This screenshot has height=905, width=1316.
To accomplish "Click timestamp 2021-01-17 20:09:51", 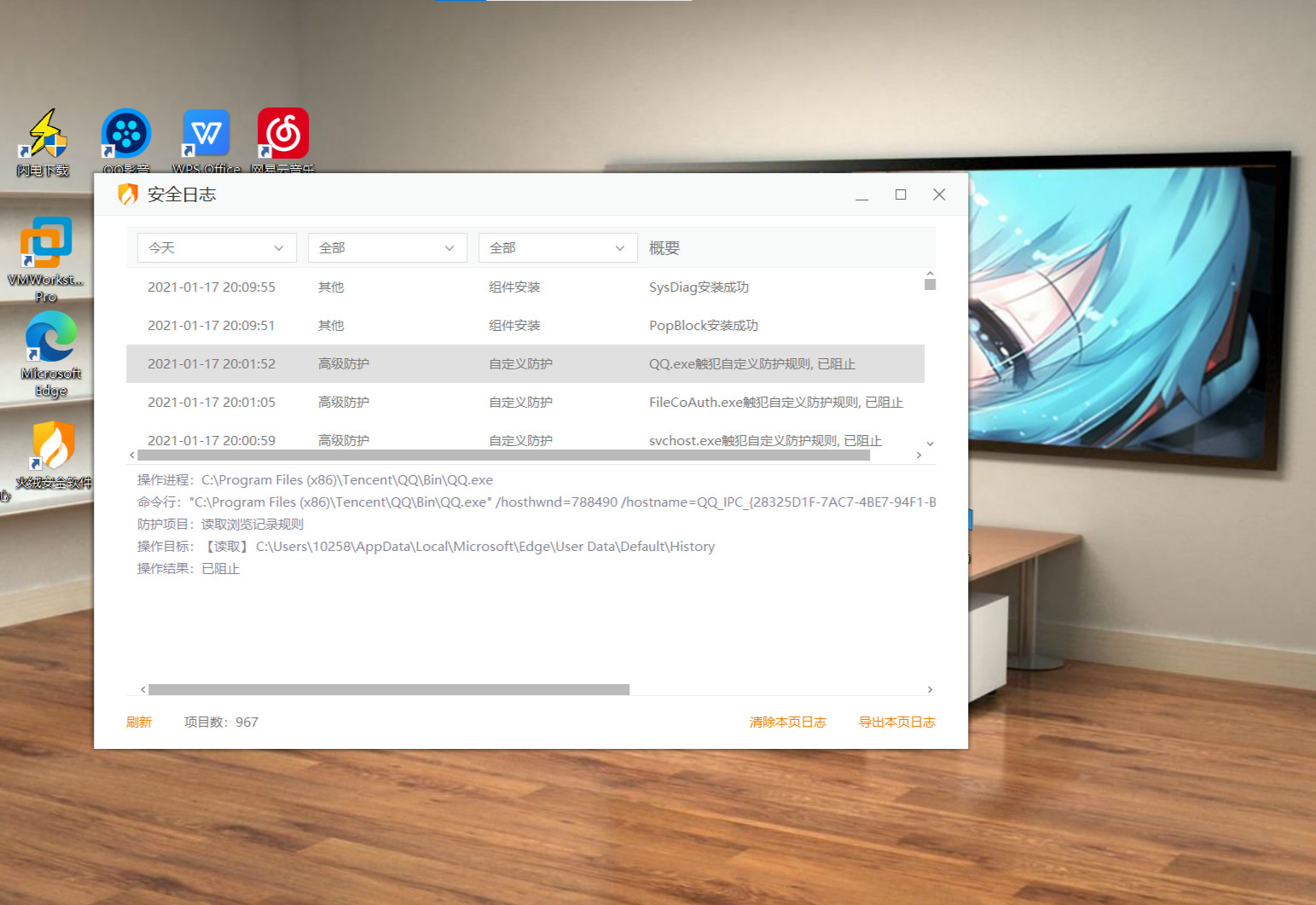I will [x=212, y=326].
